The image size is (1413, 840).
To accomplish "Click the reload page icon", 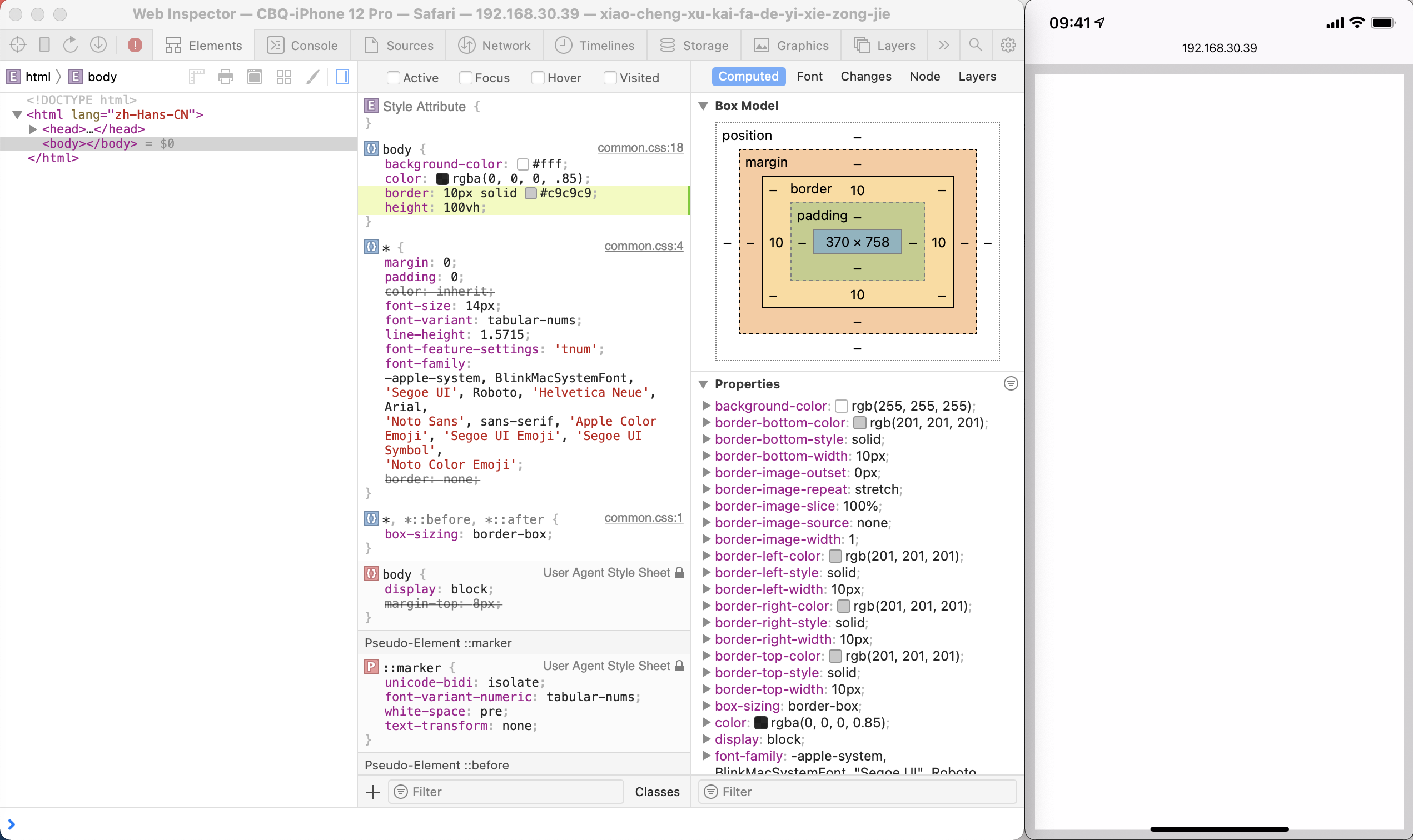I will point(71,44).
